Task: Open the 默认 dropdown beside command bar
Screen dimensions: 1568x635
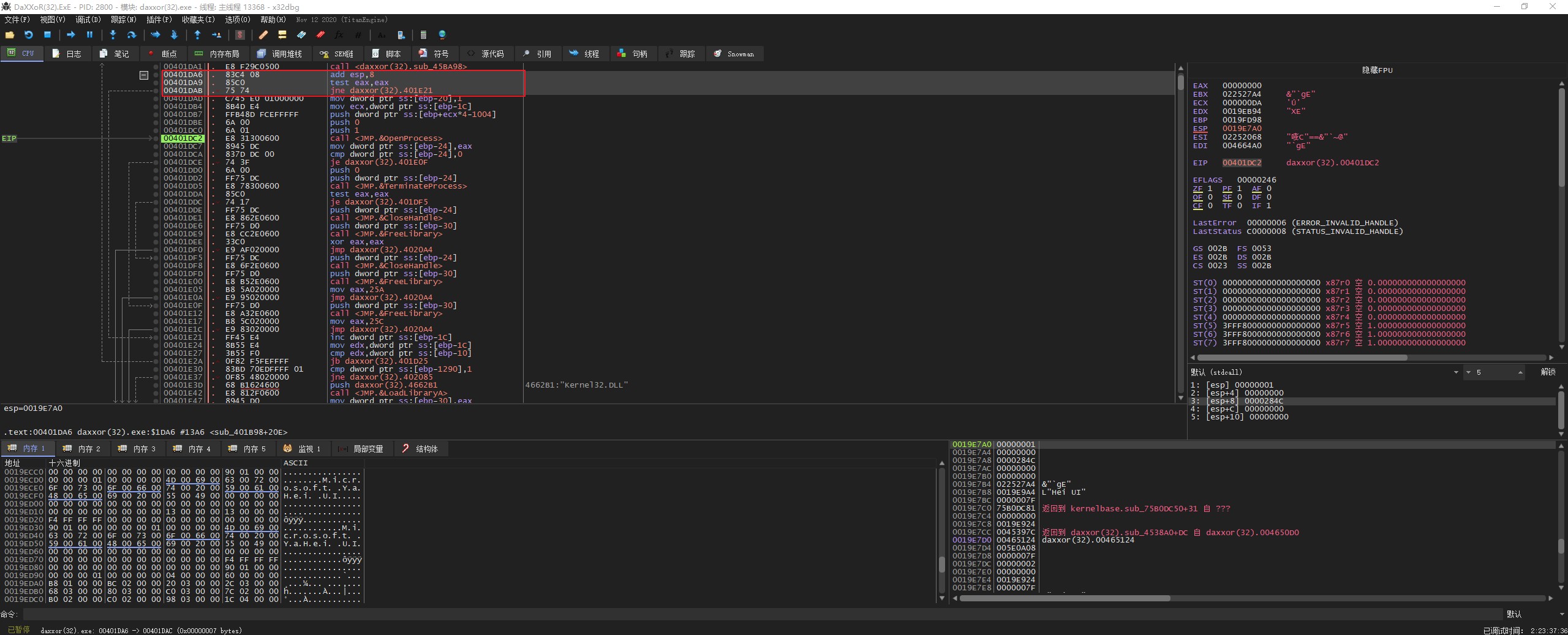Action: tap(1531, 614)
